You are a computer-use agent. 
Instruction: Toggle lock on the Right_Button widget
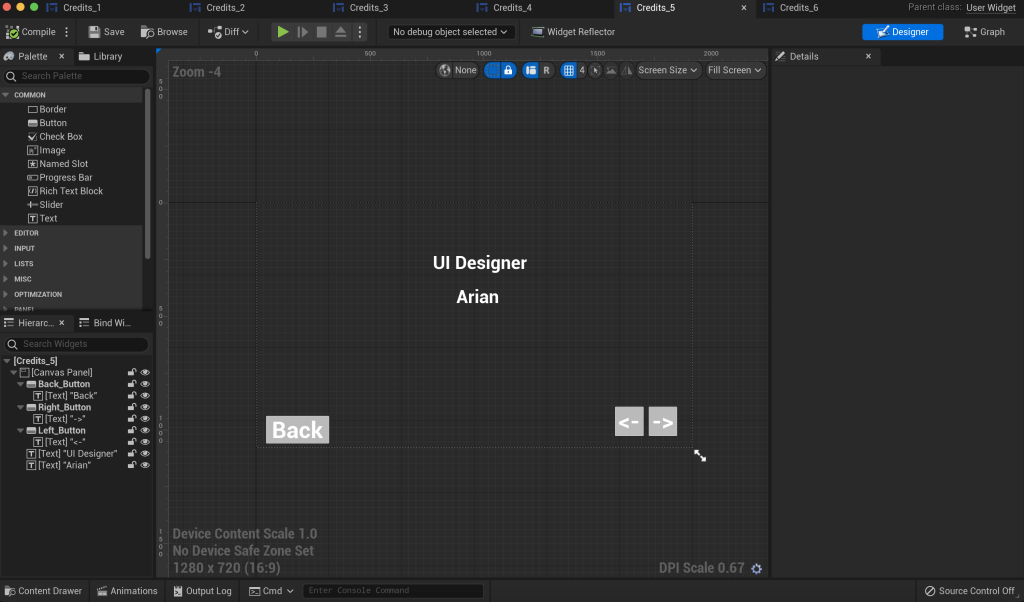[x=131, y=407]
